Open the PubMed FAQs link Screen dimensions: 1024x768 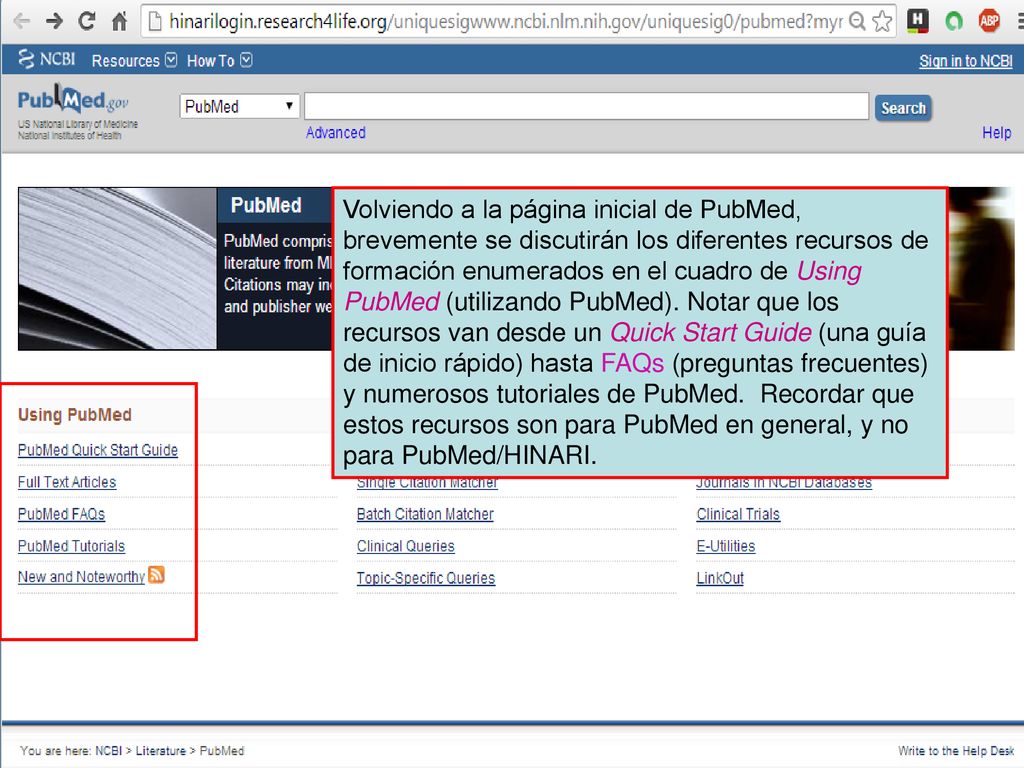61,514
